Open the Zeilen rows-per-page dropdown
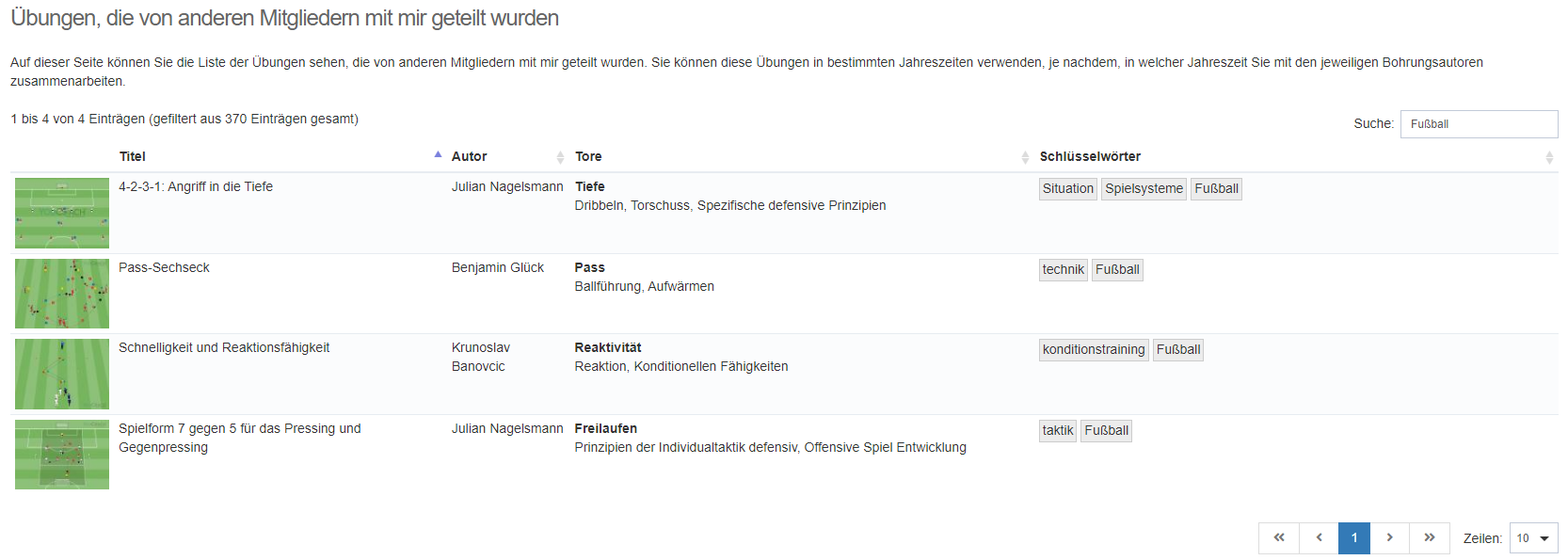 click(x=1533, y=538)
